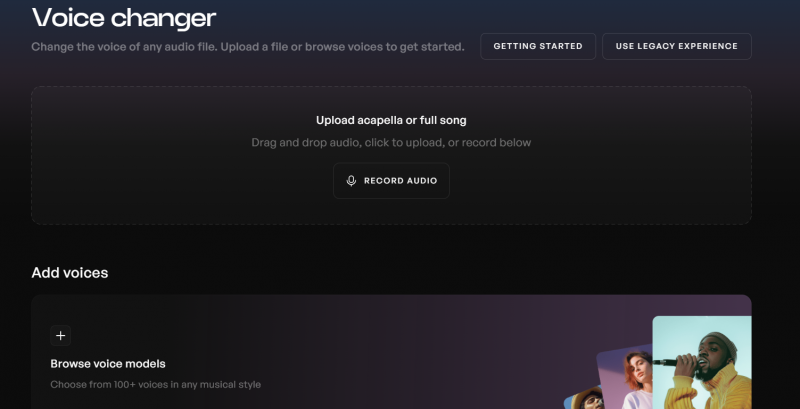Viewport: 800px width, 409px height.
Task: Click the microphone icon in Record Audio
Action: [351, 181]
